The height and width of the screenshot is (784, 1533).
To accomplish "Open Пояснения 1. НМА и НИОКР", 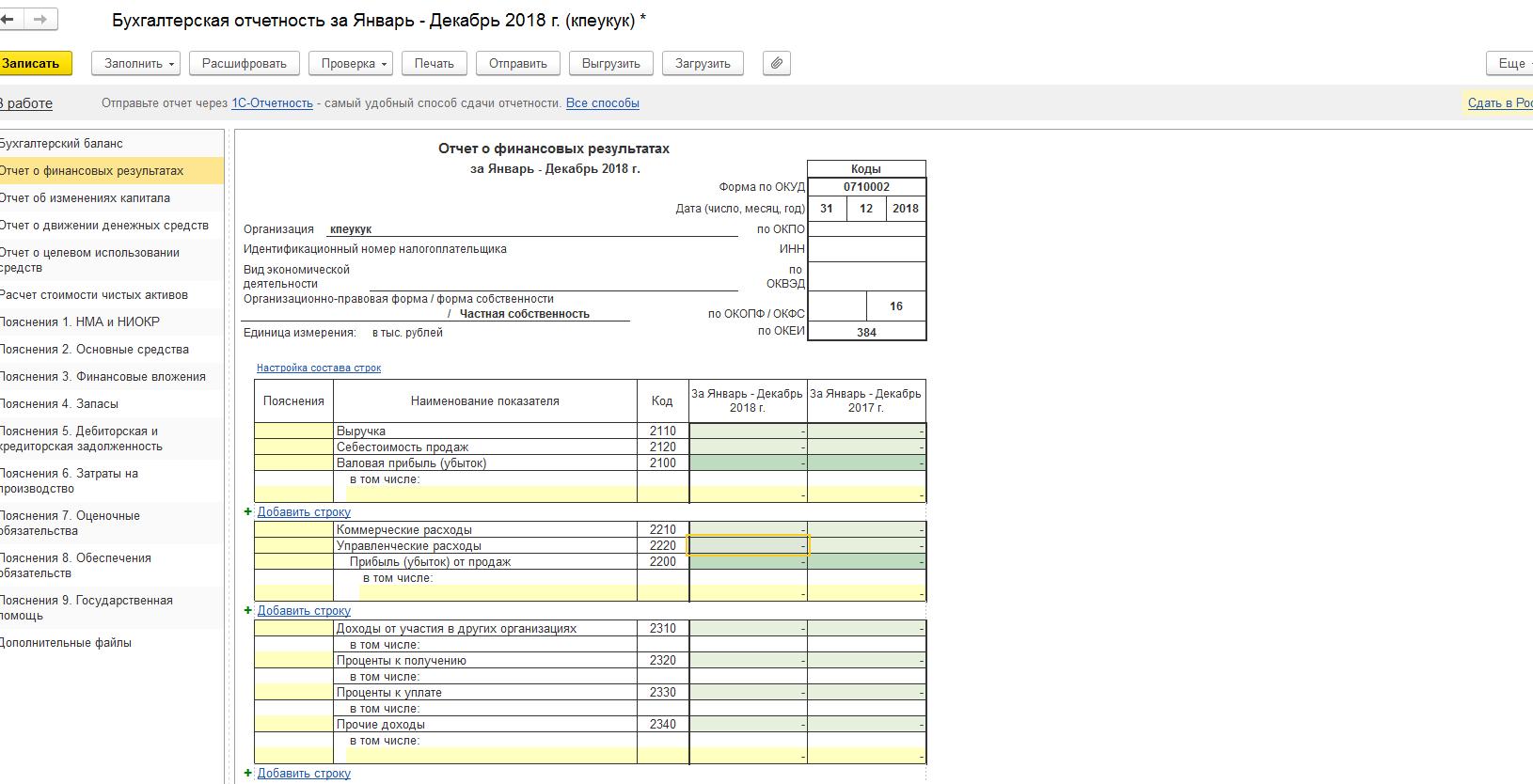I will click(111, 322).
